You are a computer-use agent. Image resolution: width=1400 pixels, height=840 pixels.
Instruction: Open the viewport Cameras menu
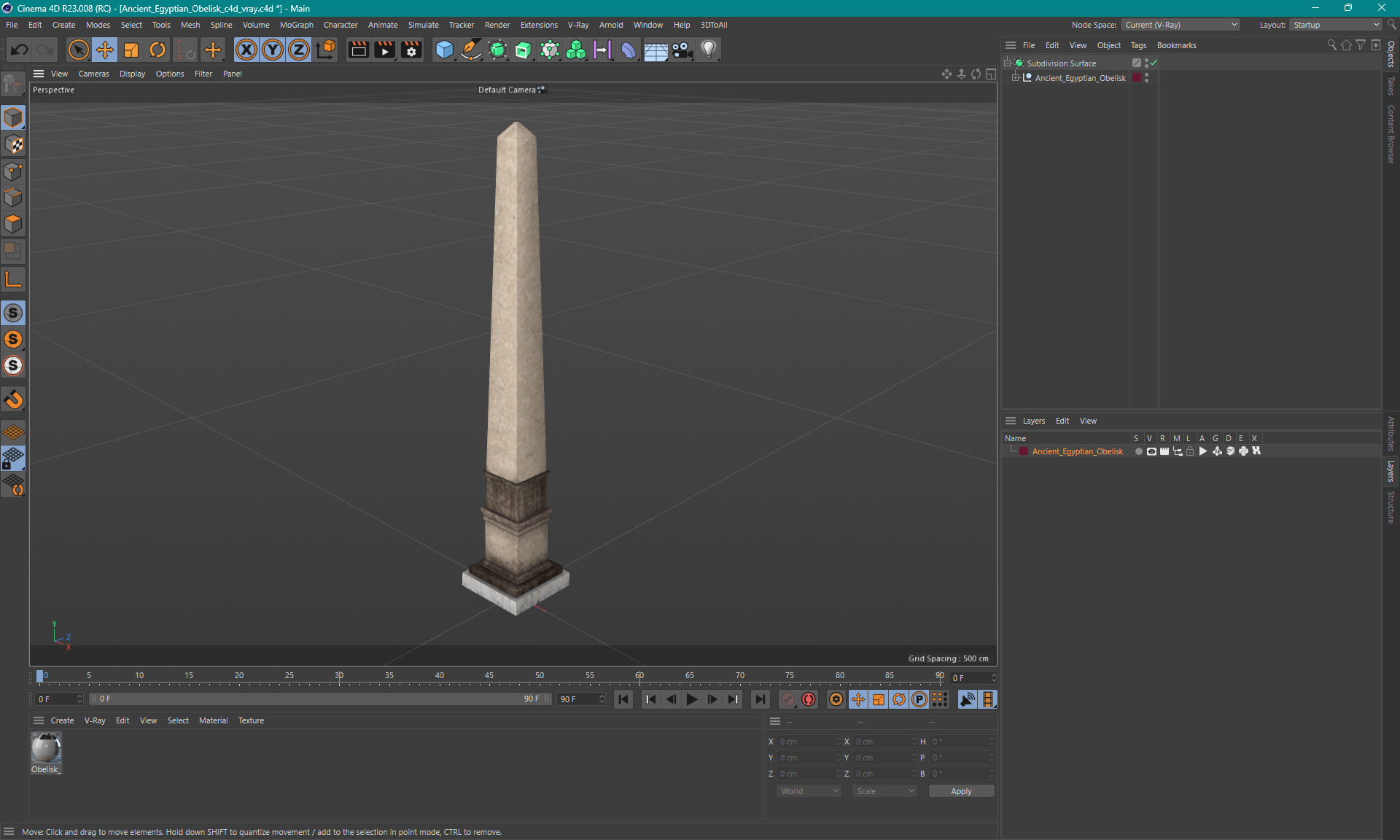click(x=93, y=74)
